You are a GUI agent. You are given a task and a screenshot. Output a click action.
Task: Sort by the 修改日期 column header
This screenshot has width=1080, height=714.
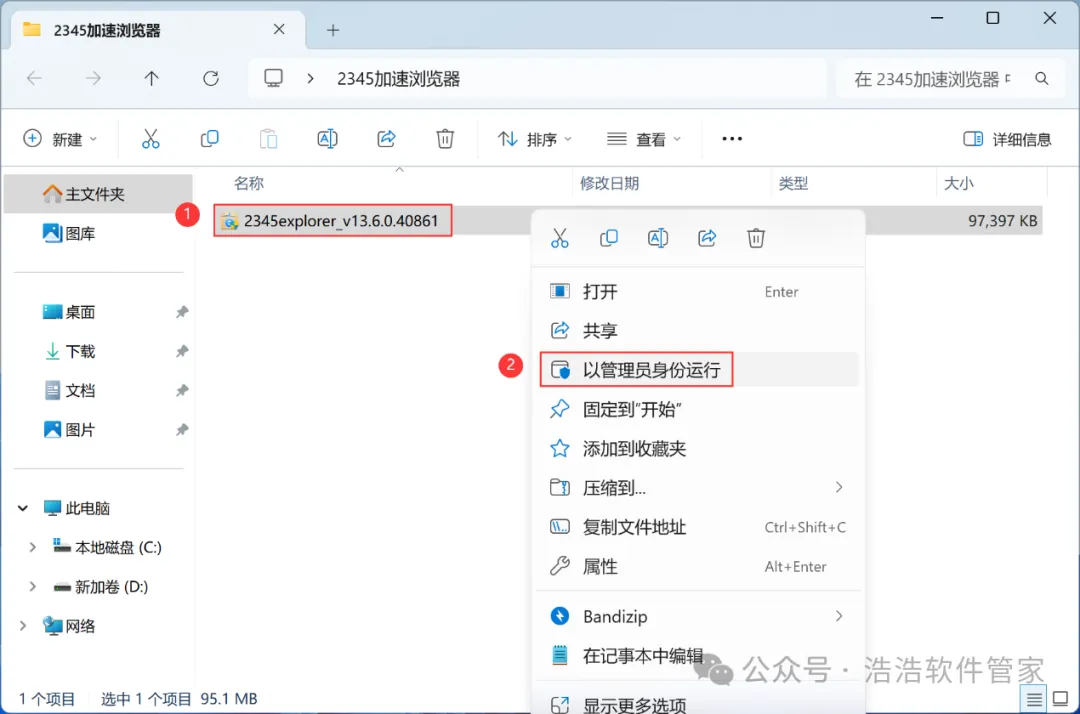coord(610,183)
